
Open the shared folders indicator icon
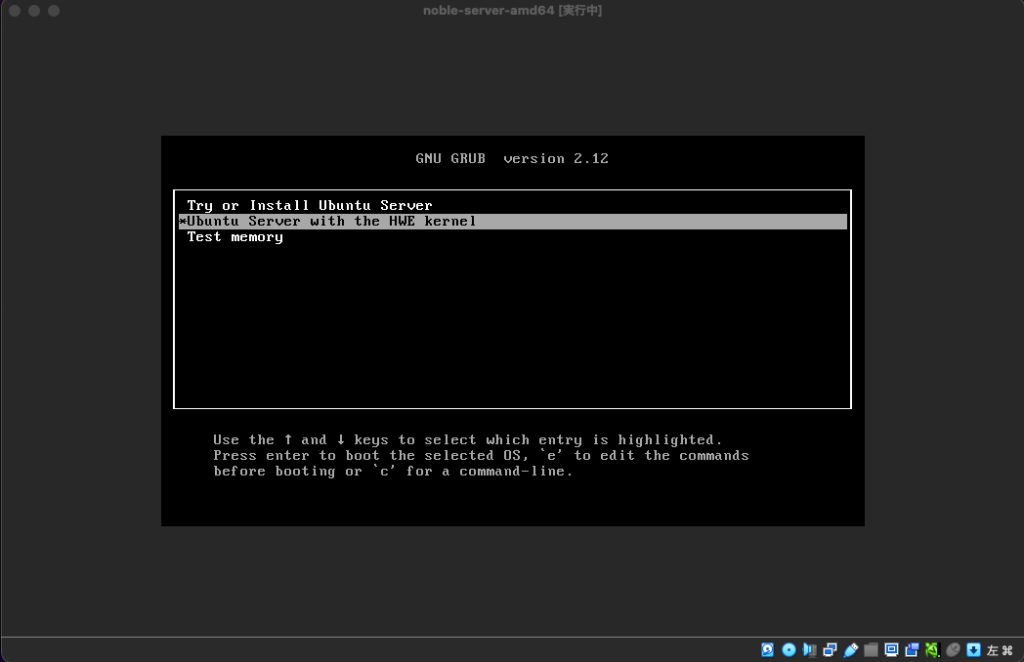[x=871, y=650]
